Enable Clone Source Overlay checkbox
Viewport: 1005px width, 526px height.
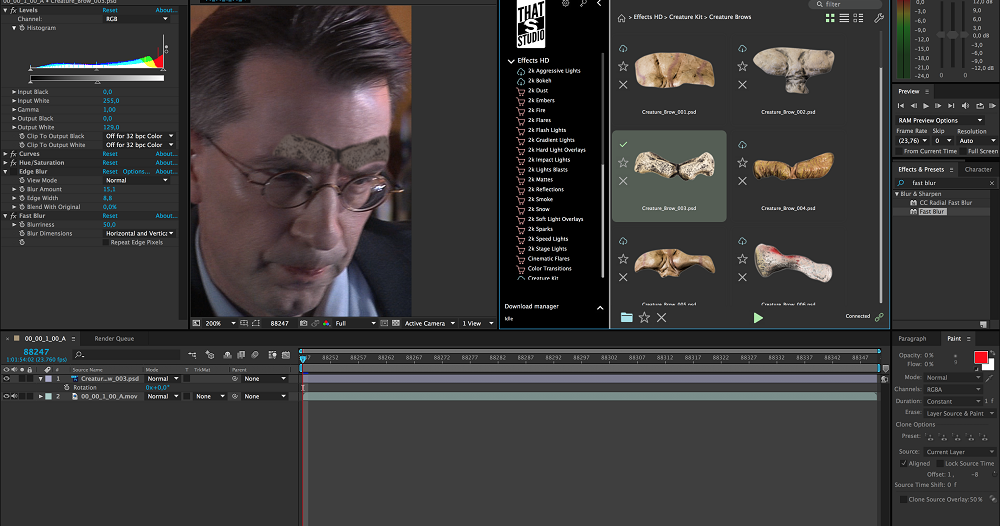click(x=903, y=500)
